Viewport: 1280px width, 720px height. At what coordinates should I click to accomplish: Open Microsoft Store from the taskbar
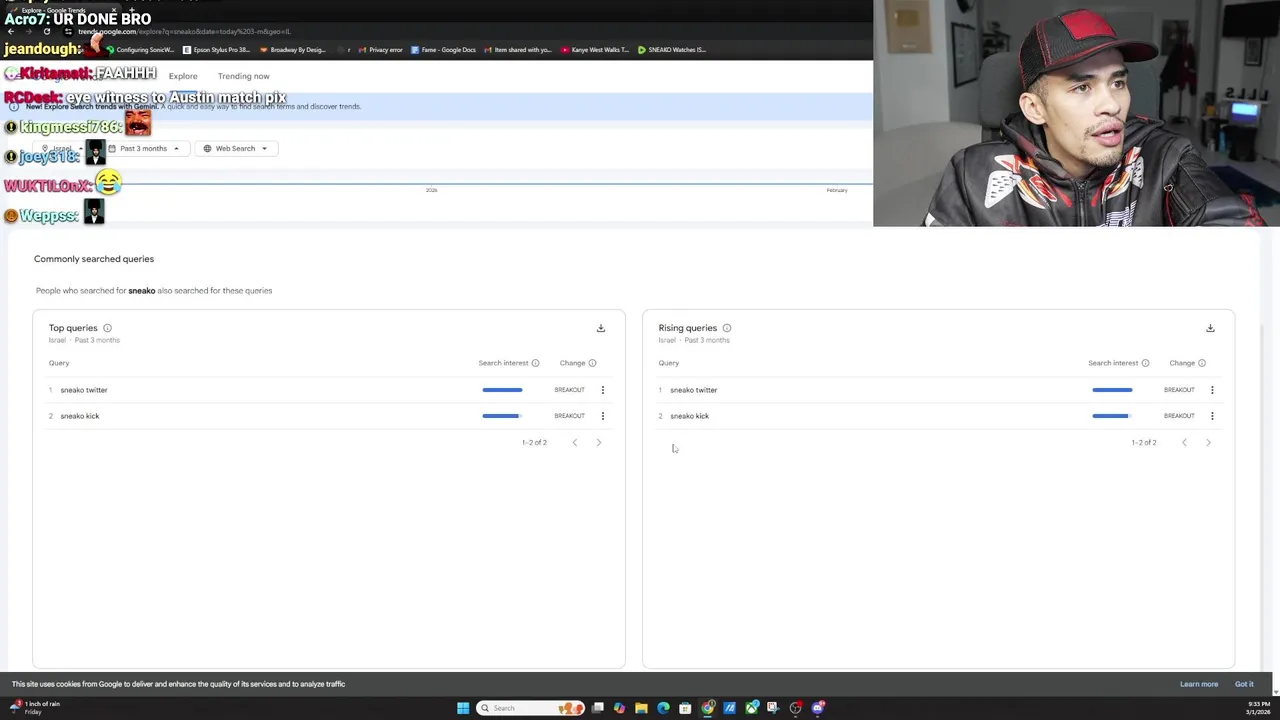pos(685,708)
